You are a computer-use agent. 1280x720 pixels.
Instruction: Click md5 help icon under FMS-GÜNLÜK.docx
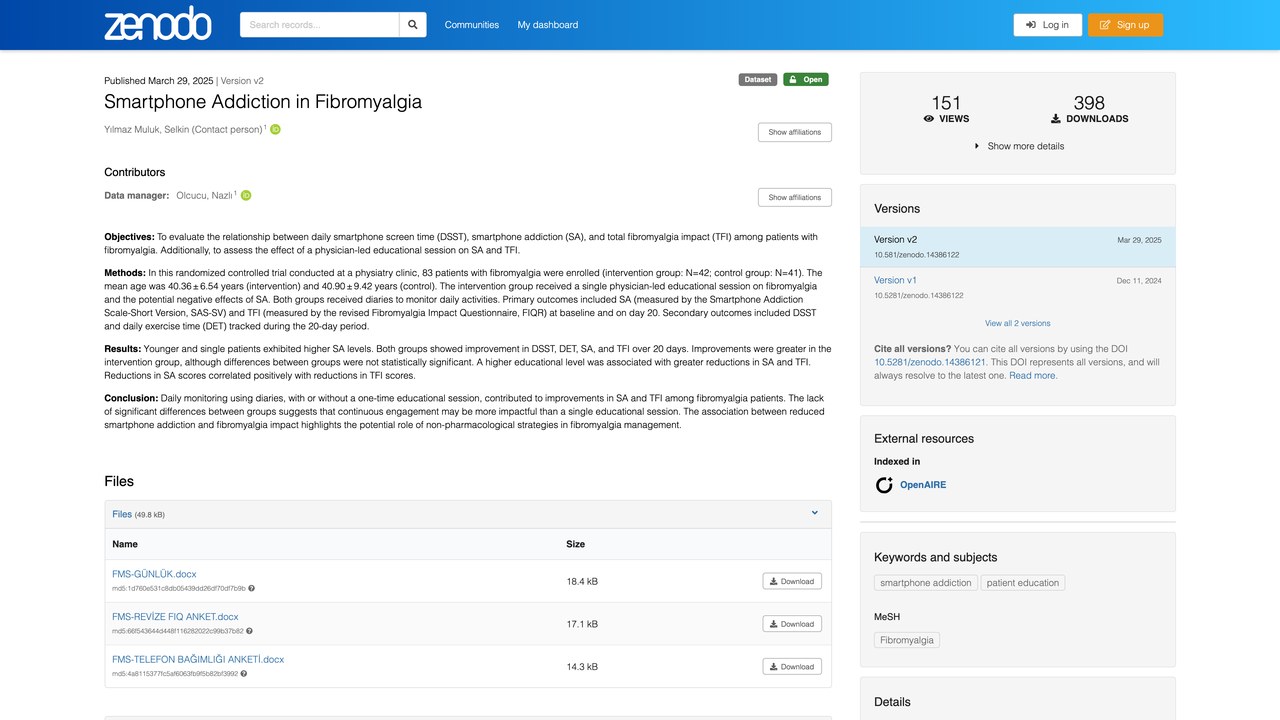[x=251, y=588]
